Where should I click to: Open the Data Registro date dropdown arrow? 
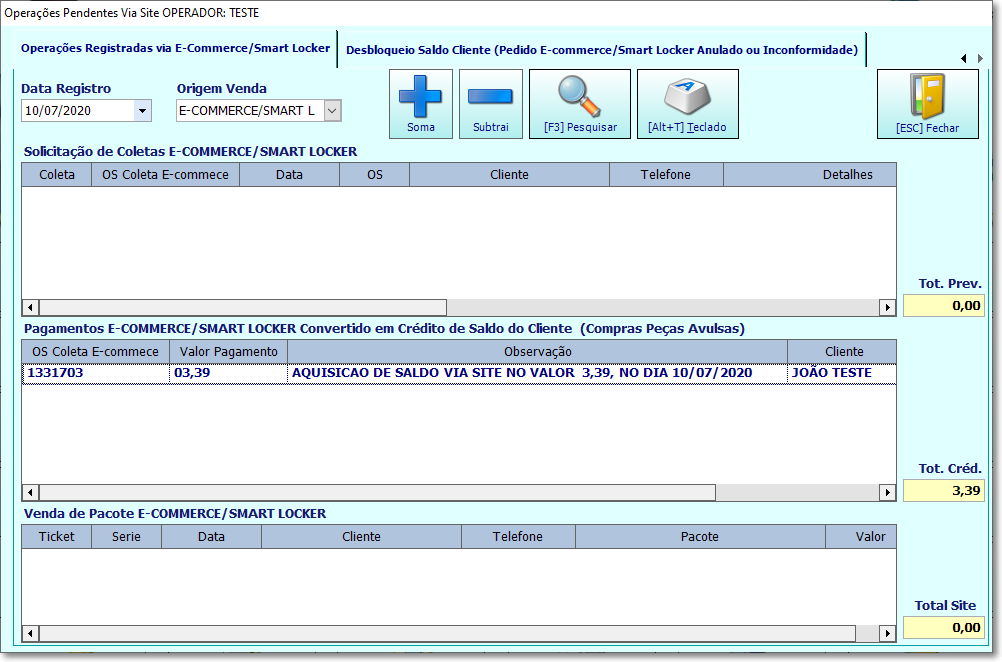coord(143,111)
